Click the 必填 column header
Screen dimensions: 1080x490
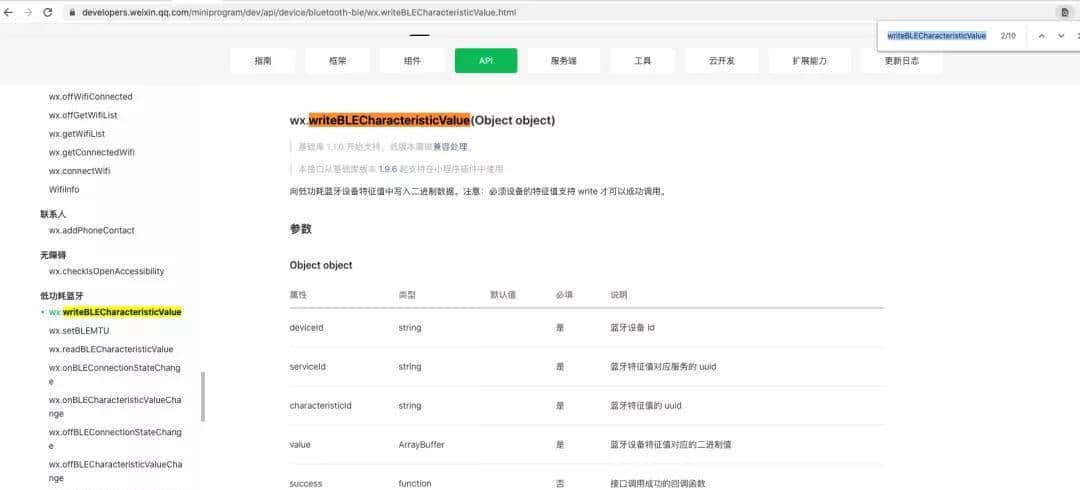(564, 295)
